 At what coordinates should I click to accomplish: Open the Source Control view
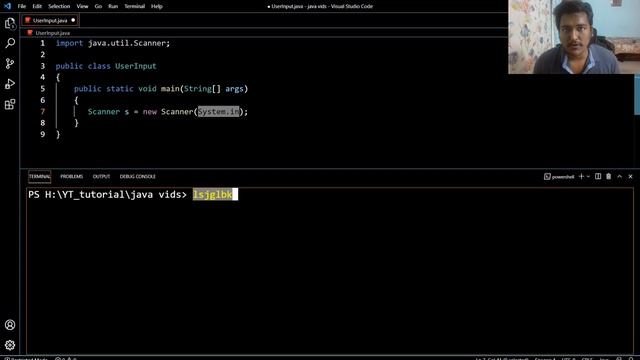(x=10, y=63)
